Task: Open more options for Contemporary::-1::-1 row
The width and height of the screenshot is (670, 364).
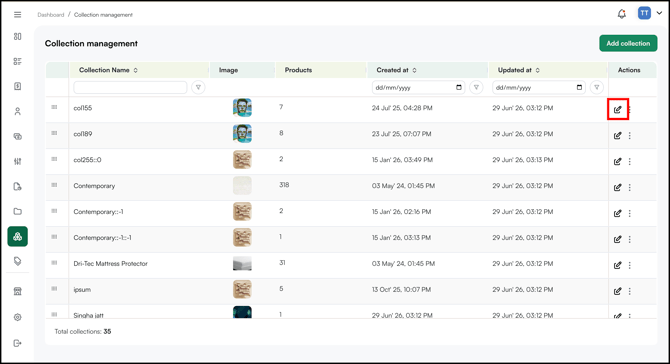Action: coord(629,239)
